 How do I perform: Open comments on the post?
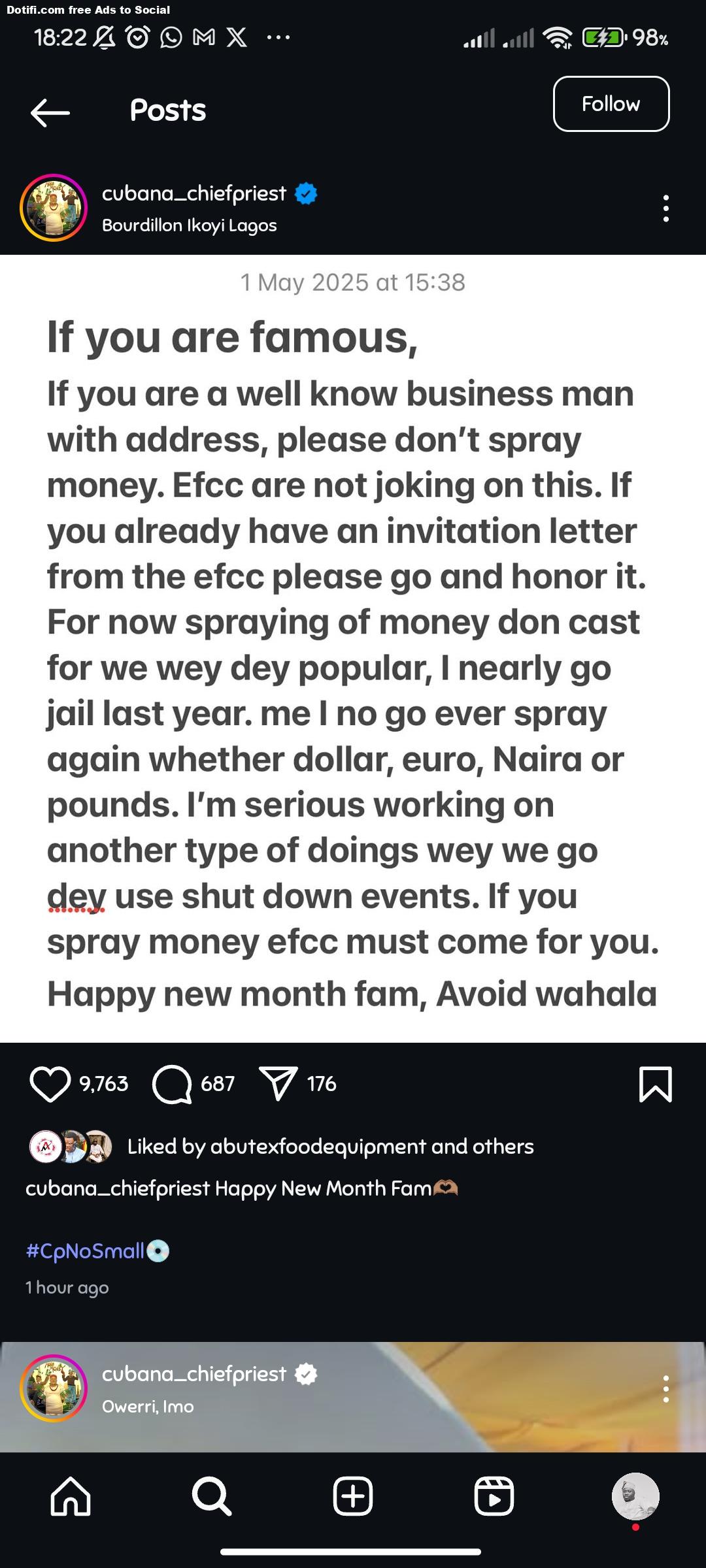(x=172, y=1084)
